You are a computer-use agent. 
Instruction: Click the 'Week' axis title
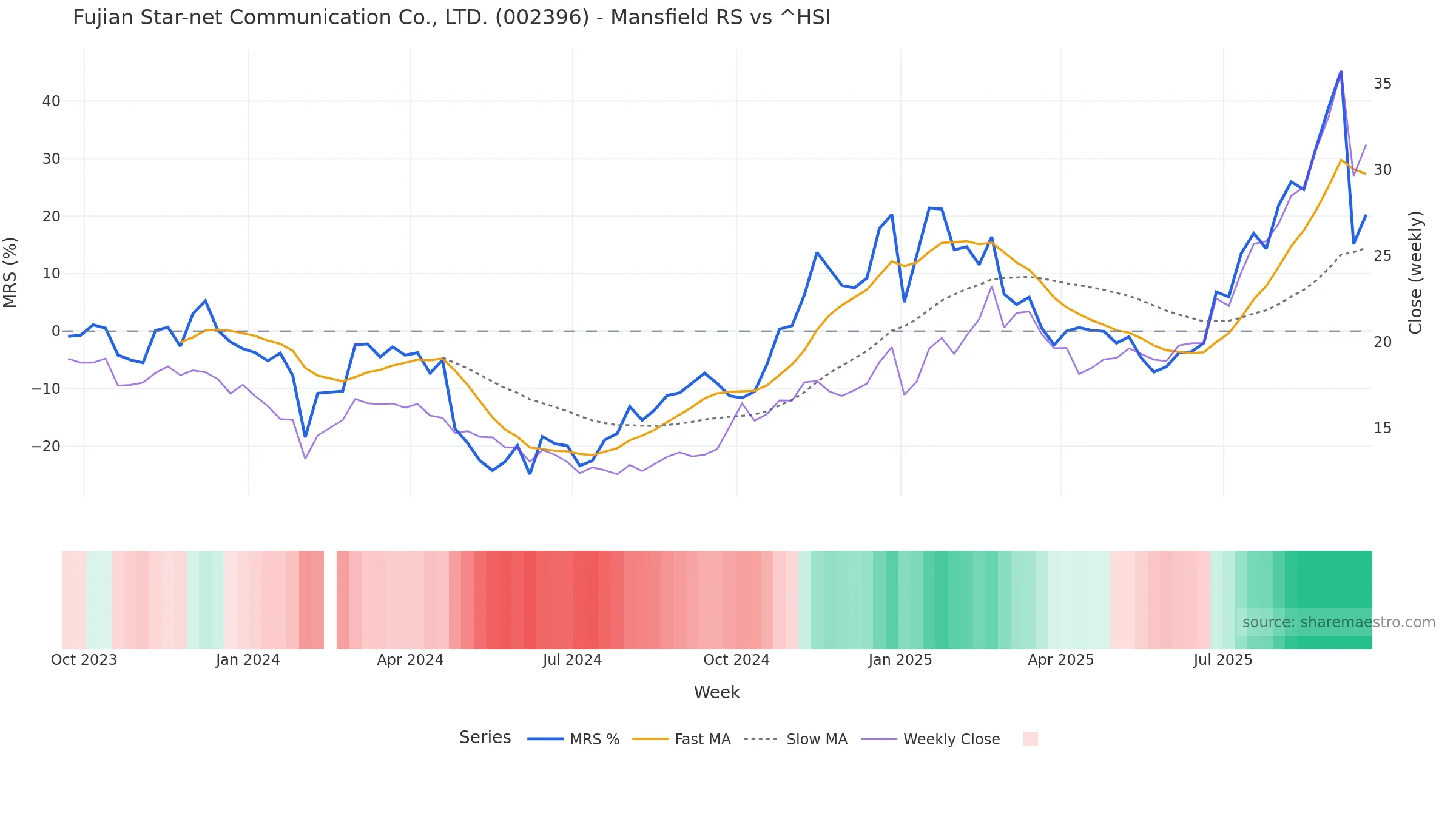pyautogui.click(x=716, y=692)
